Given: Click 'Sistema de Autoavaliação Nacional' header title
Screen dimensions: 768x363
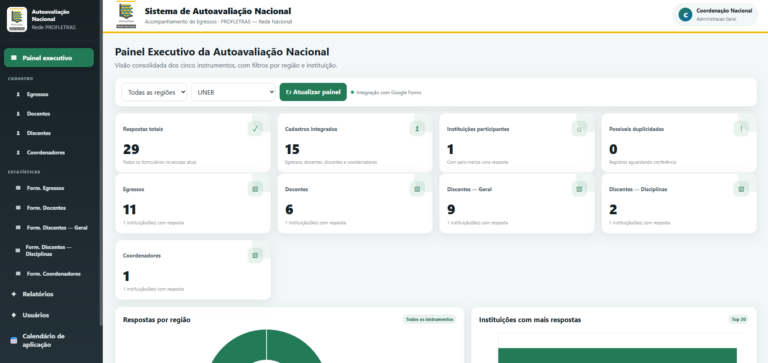Looking at the screenshot, I should (x=218, y=11).
